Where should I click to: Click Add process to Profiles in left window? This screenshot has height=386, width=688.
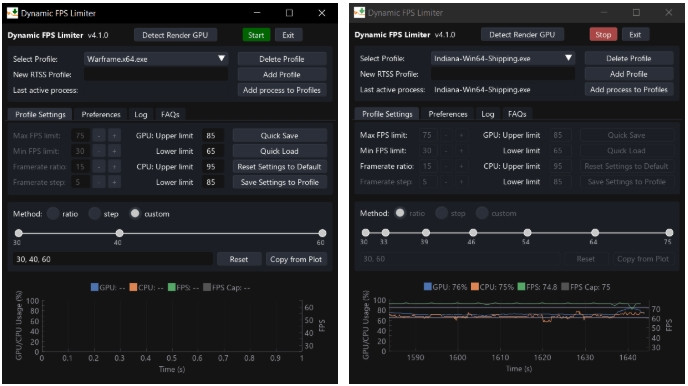click(282, 90)
